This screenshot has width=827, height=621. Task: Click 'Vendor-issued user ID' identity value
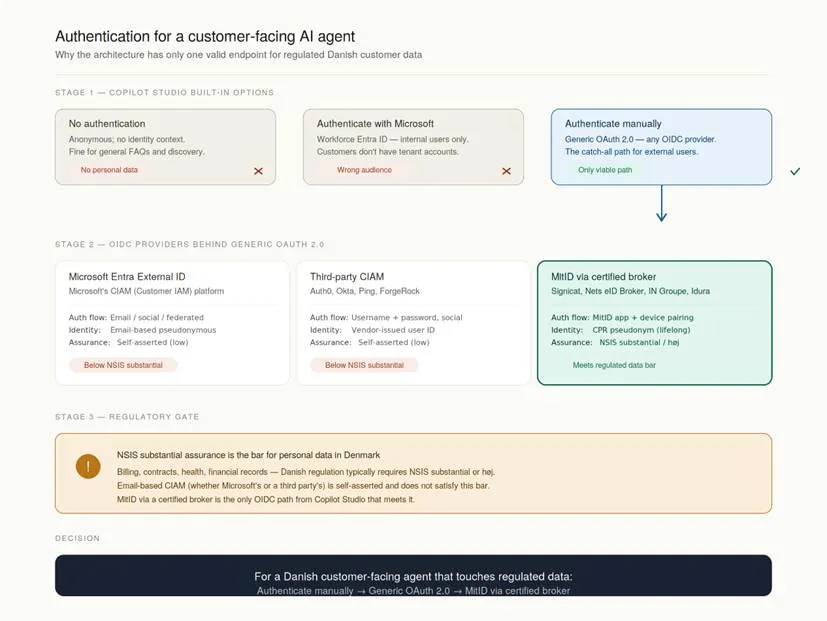(393, 330)
